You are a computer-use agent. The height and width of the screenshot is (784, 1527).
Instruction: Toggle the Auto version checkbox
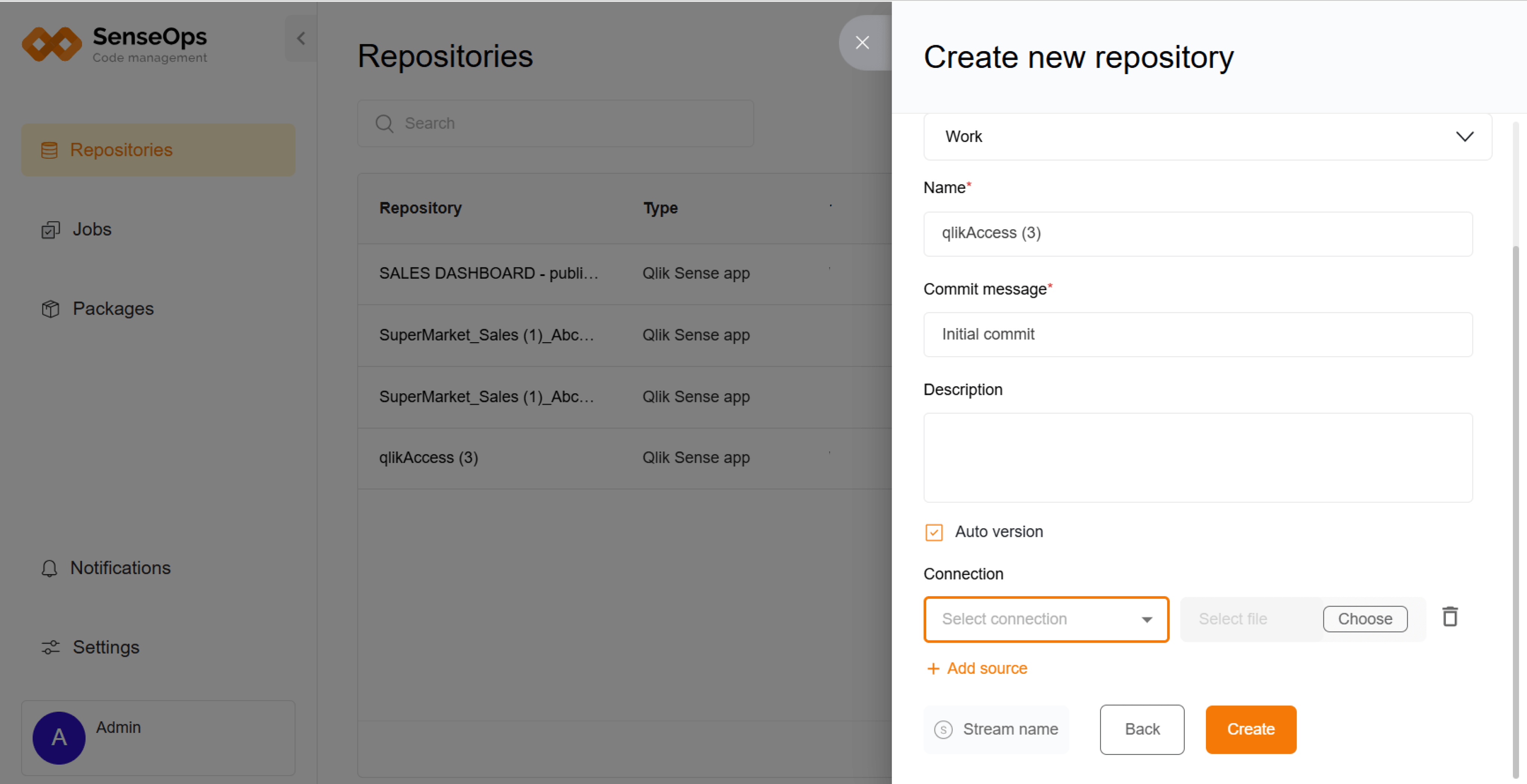pyautogui.click(x=934, y=532)
